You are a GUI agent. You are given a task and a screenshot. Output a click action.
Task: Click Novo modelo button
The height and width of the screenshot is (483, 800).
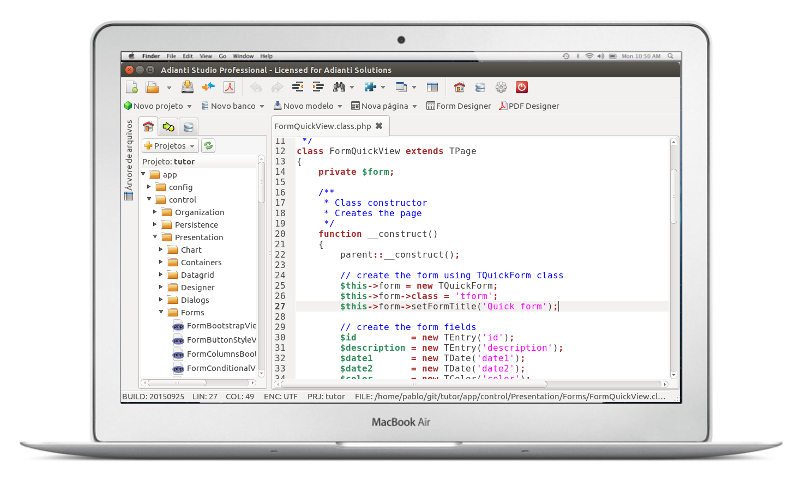tap(304, 106)
